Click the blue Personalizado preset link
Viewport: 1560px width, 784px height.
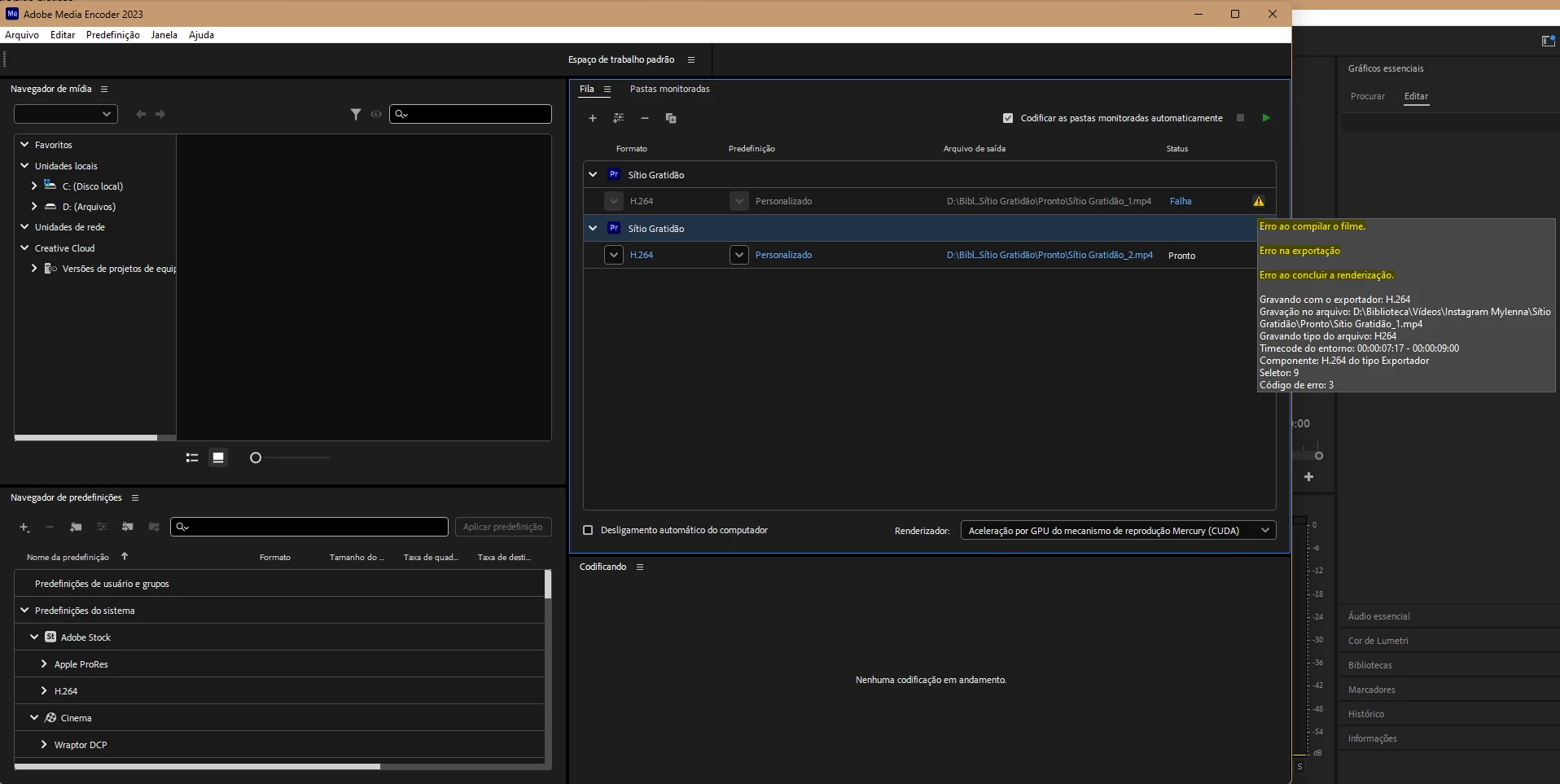coord(783,255)
